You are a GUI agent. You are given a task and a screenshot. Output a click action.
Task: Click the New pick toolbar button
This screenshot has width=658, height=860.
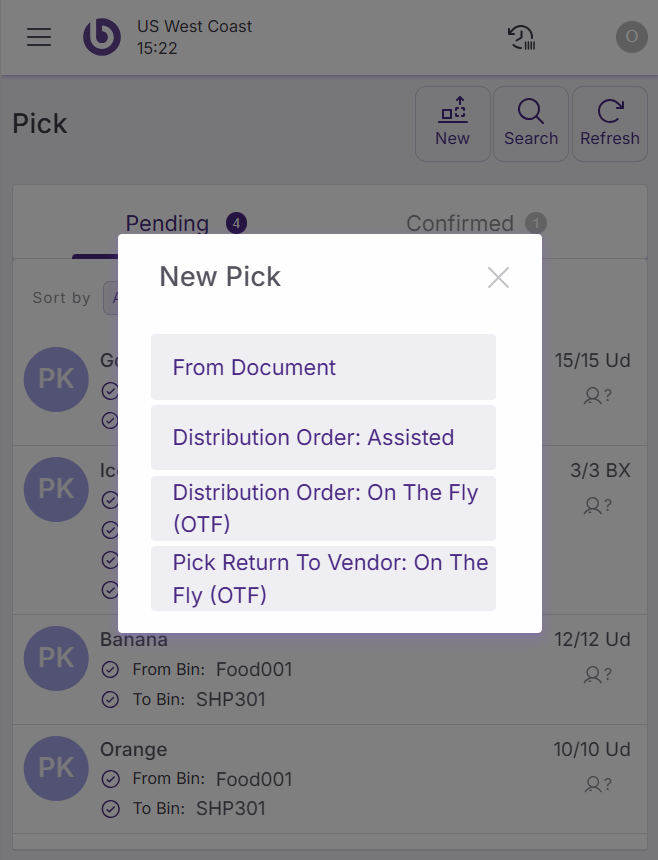click(x=452, y=124)
